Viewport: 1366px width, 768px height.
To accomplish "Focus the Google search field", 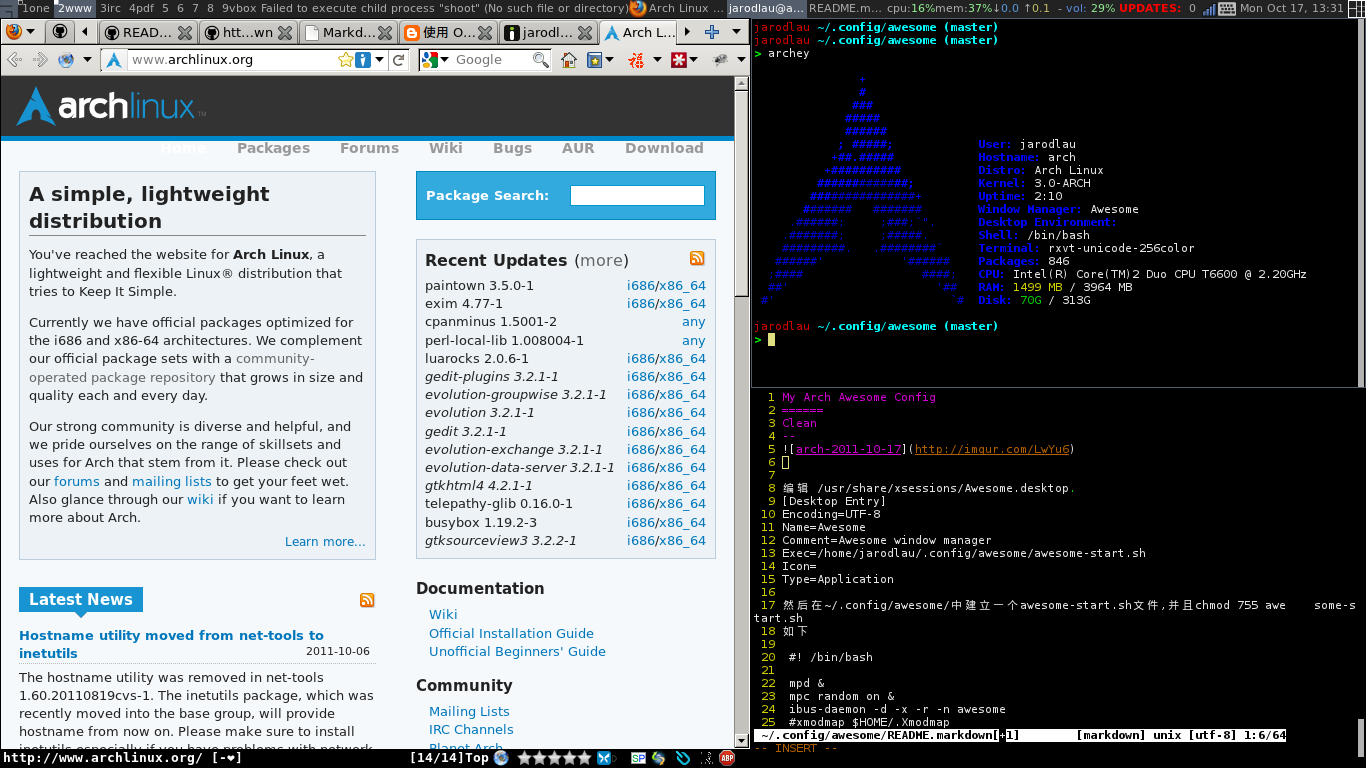I will tap(492, 60).
